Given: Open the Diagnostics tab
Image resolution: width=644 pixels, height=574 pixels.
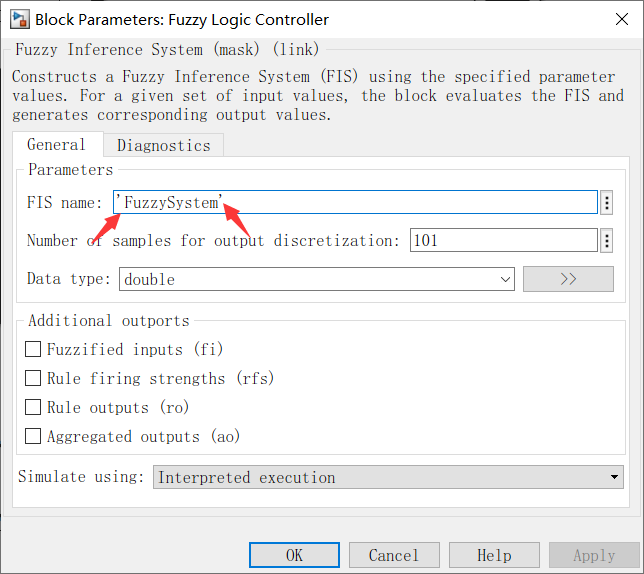Looking at the screenshot, I should [163, 146].
